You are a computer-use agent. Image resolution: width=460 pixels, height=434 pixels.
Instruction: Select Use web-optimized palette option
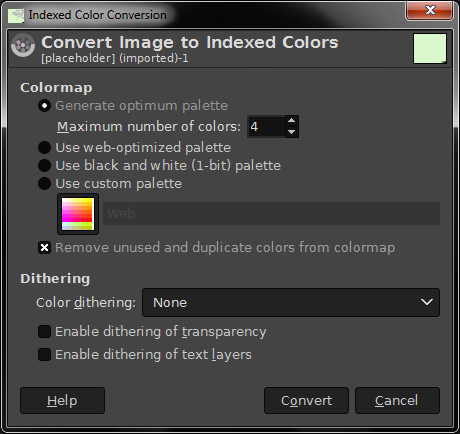(44, 147)
